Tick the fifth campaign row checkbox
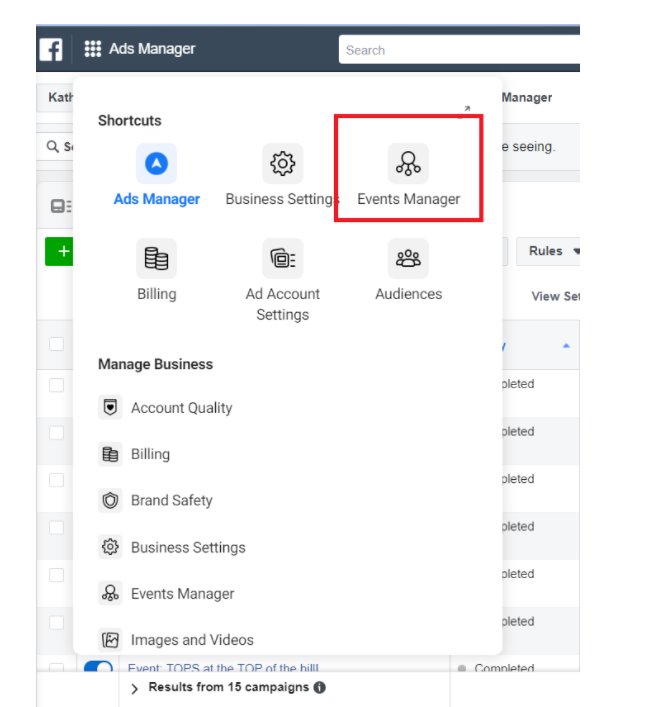 tap(56, 575)
